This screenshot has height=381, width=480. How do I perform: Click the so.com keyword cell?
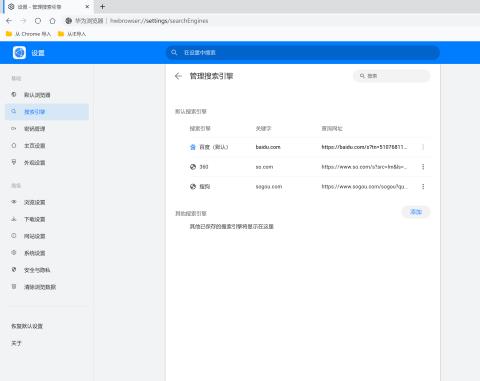click(264, 167)
